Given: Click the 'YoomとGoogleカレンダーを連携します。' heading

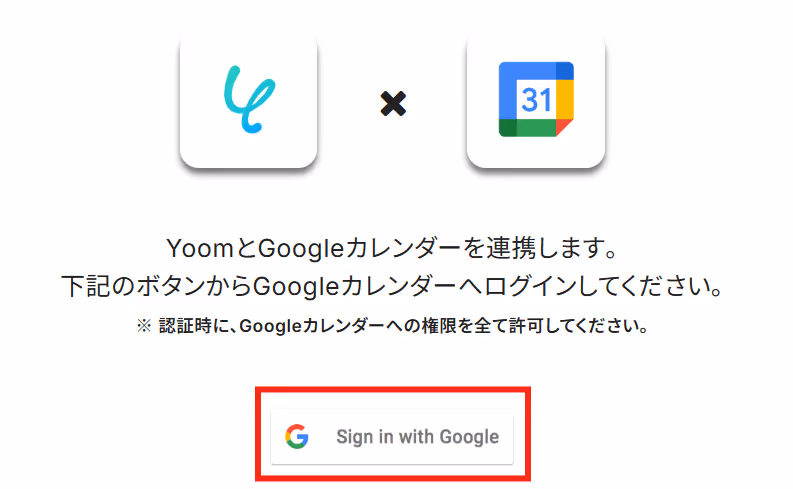Looking at the screenshot, I should [x=392, y=248].
